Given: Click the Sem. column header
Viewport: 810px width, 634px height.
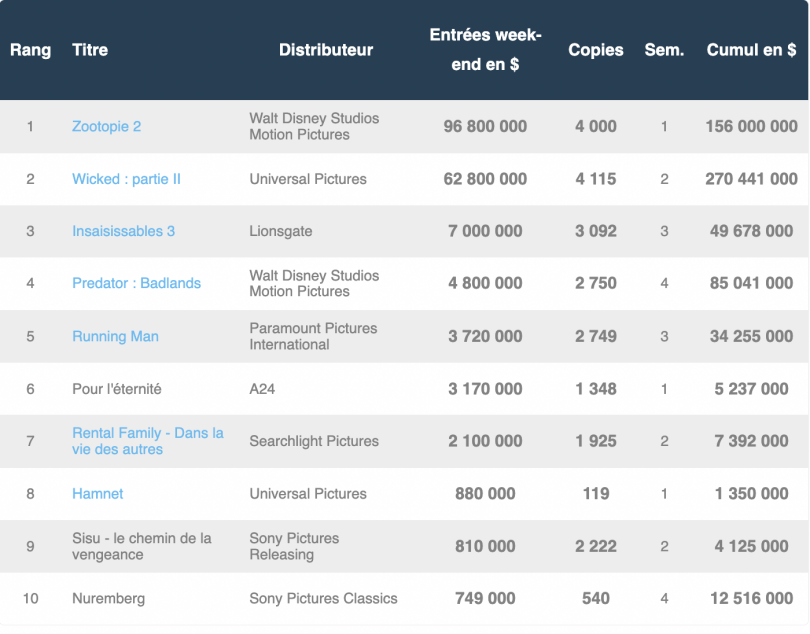Looking at the screenshot, I should pyautogui.click(x=664, y=50).
